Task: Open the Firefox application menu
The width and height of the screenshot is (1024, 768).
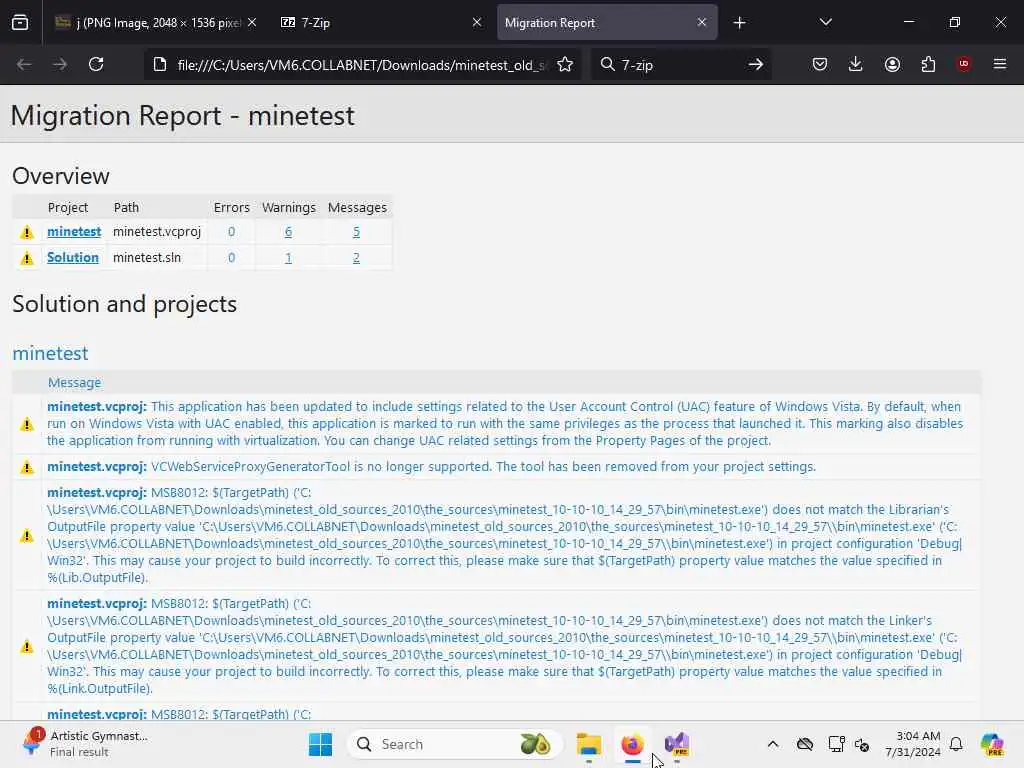Action: [x=999, y=65]
